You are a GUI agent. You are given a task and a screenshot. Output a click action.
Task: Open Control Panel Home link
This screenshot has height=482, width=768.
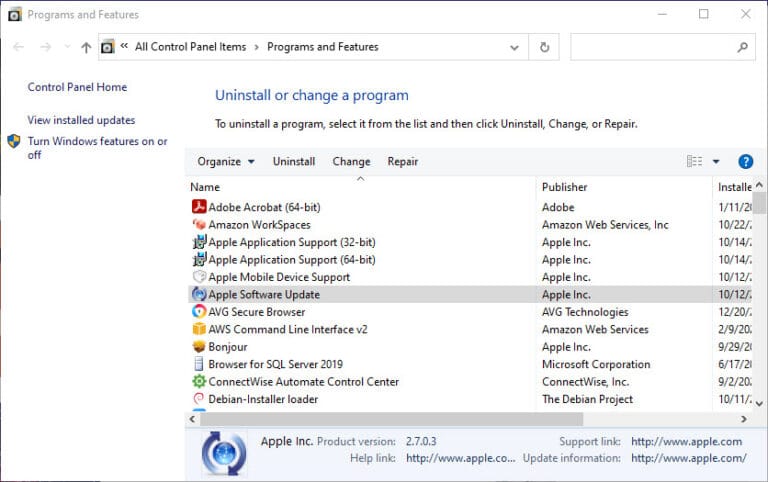(77, 87)
